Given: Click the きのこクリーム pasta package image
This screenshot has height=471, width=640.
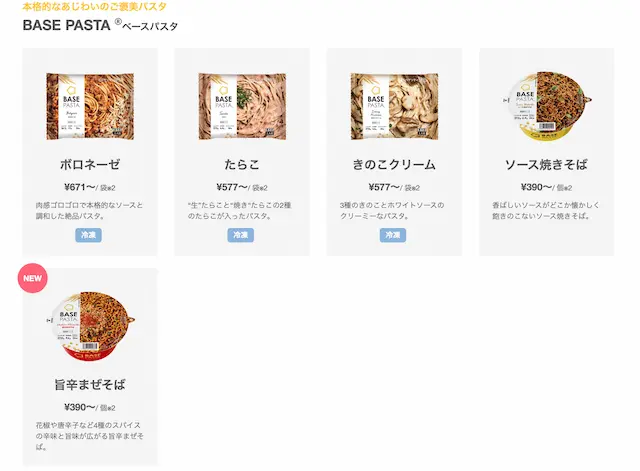Looking at the screenshot, I should [x=394, y=105].
